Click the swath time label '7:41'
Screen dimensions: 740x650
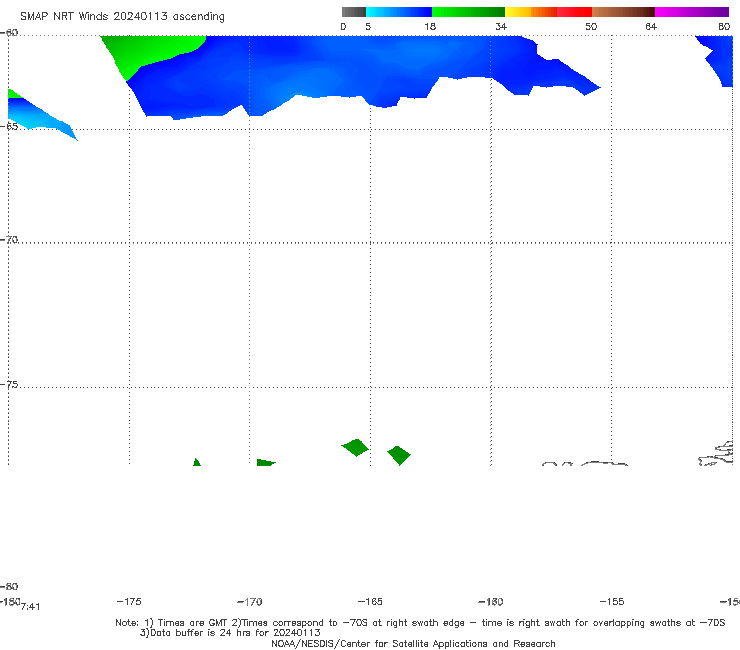(x=31, y=607)
